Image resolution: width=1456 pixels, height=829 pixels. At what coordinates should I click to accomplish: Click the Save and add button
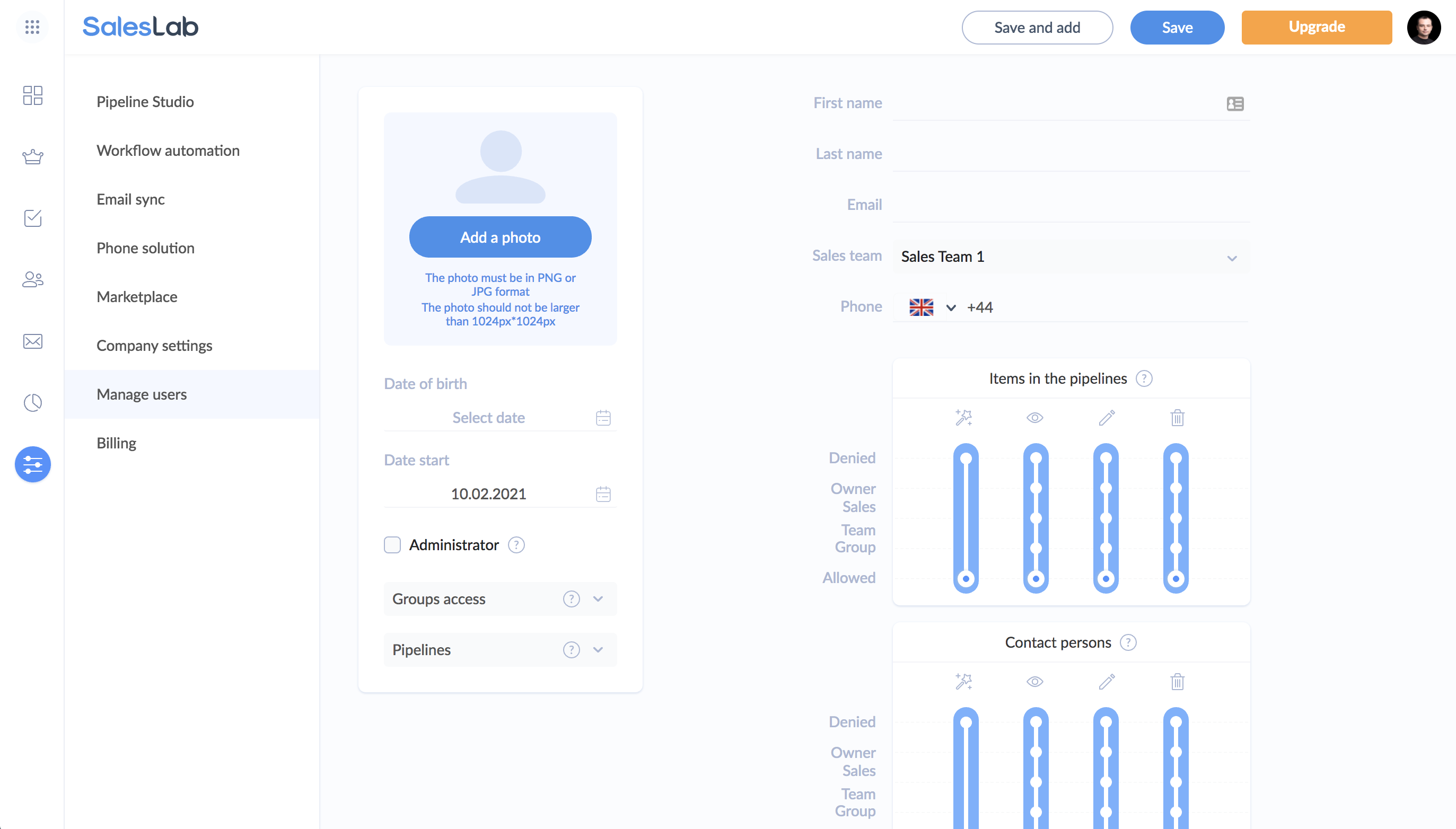(x=1037, y=27)
